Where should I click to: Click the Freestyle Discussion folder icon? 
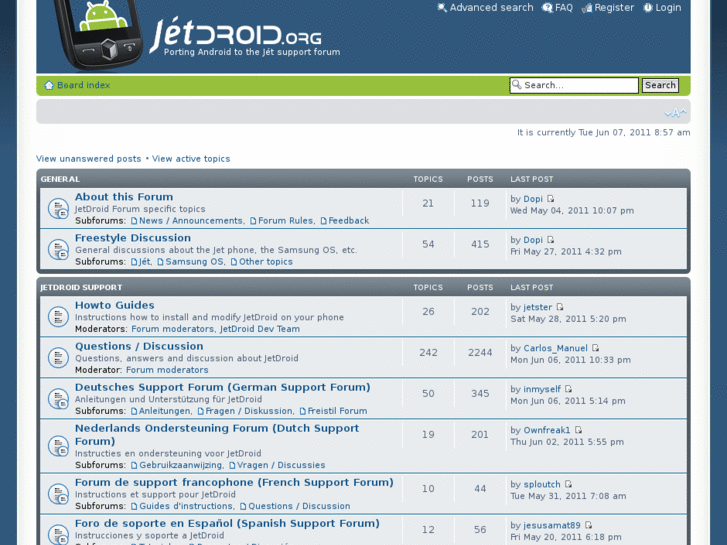tap(58, 249)
